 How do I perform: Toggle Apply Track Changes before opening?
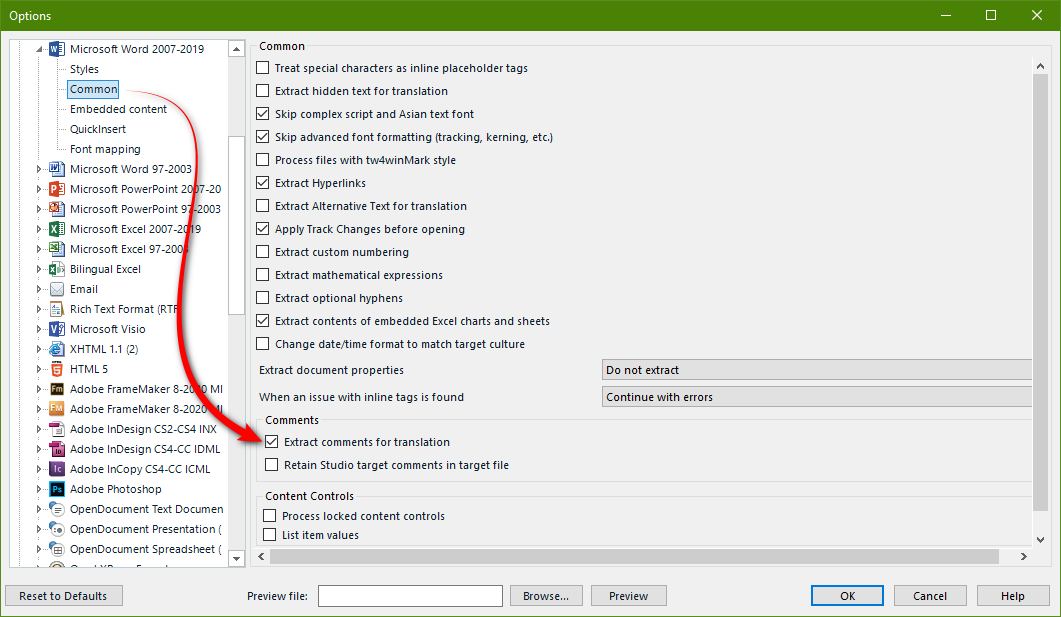click(x=263, y=229)
